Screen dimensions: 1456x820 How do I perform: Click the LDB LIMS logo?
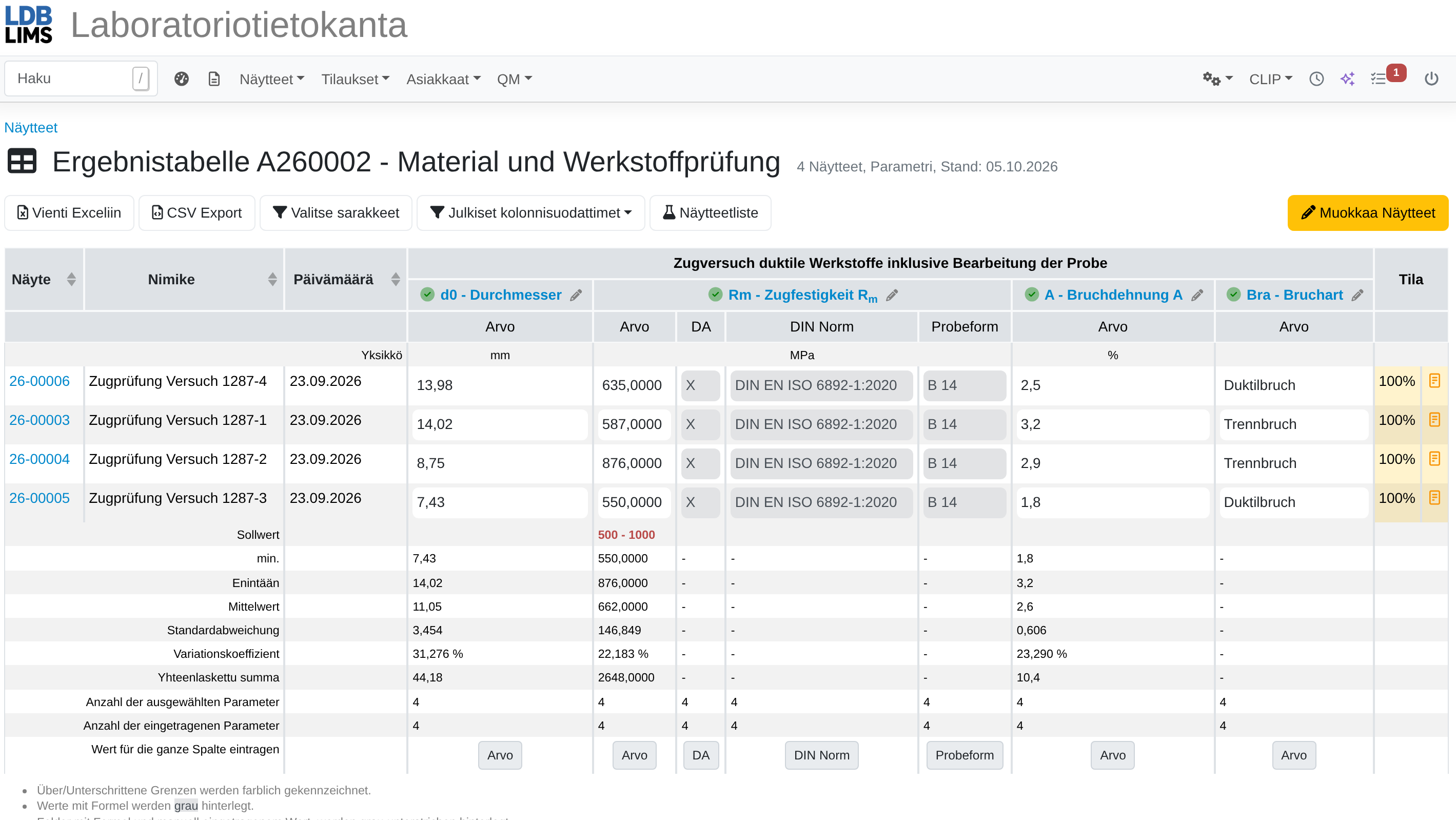(28, 24)
